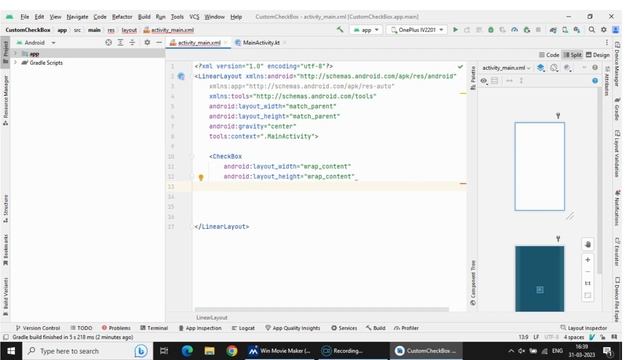Click the light bulb quick-fix icon
The width and height of the screenshot is (640, 360).
pos(201,177)
